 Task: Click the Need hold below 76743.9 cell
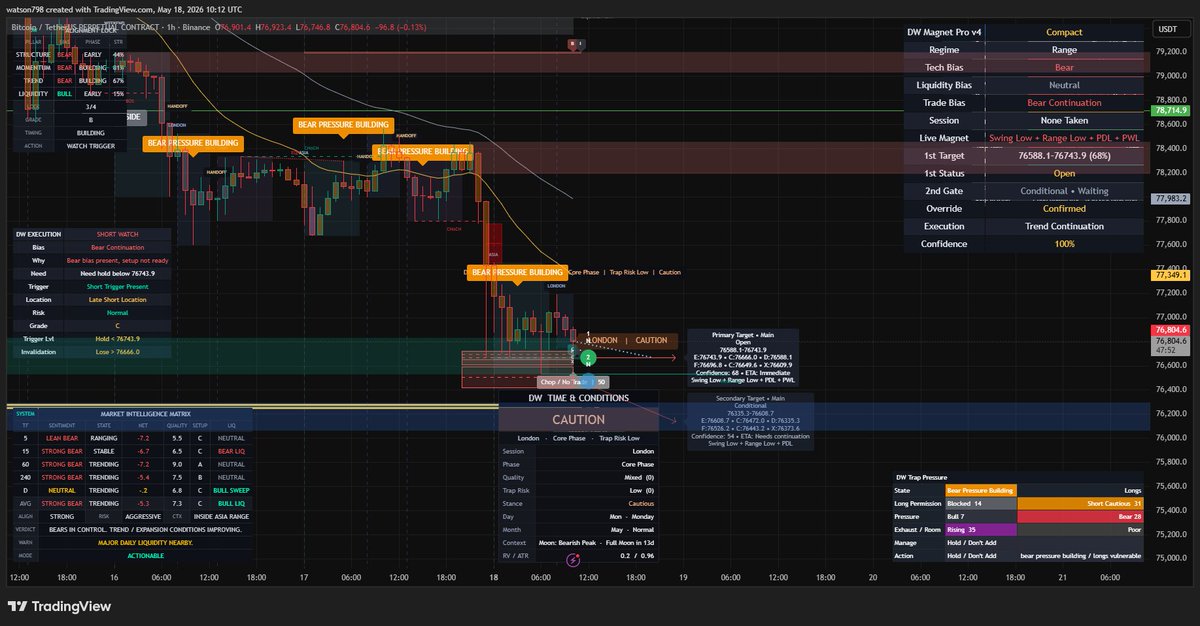(118, 273)
